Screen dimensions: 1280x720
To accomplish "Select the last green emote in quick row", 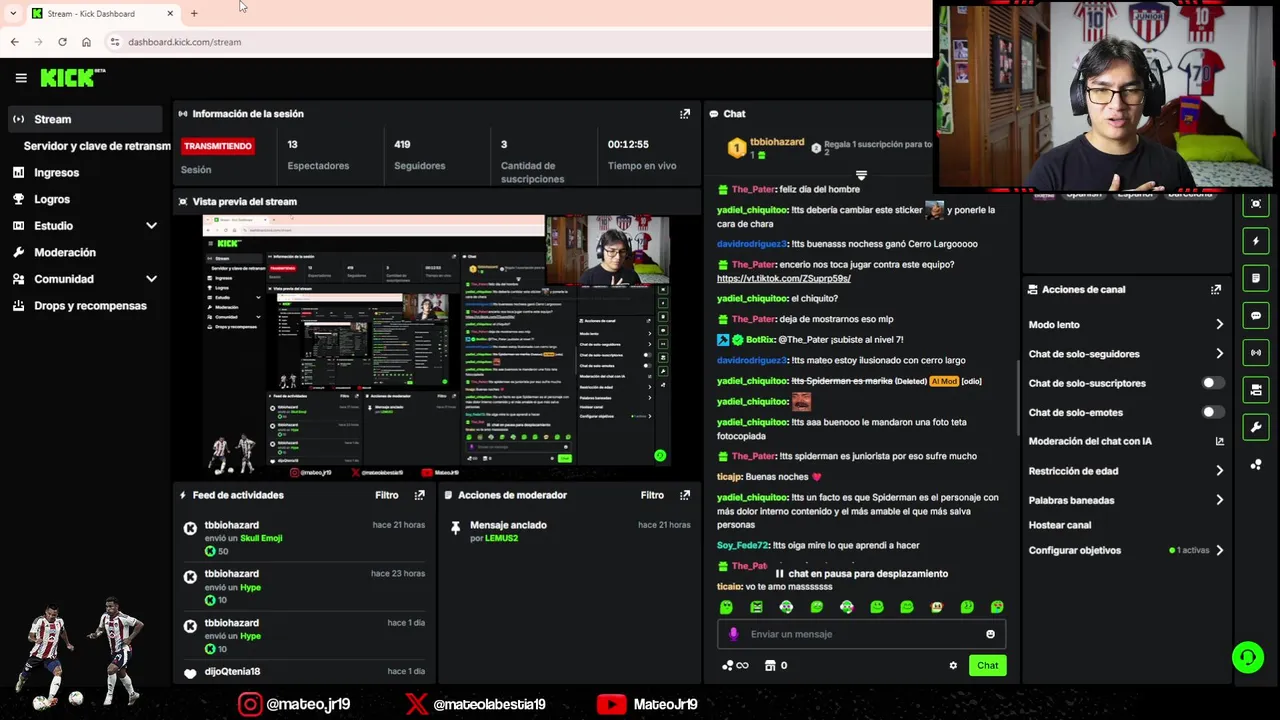I will (997, 607).
